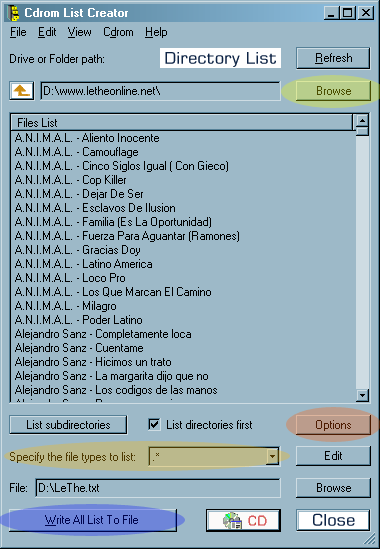Click the Refresh button
The height and width of the screenshot is (549, 380).
333,58
